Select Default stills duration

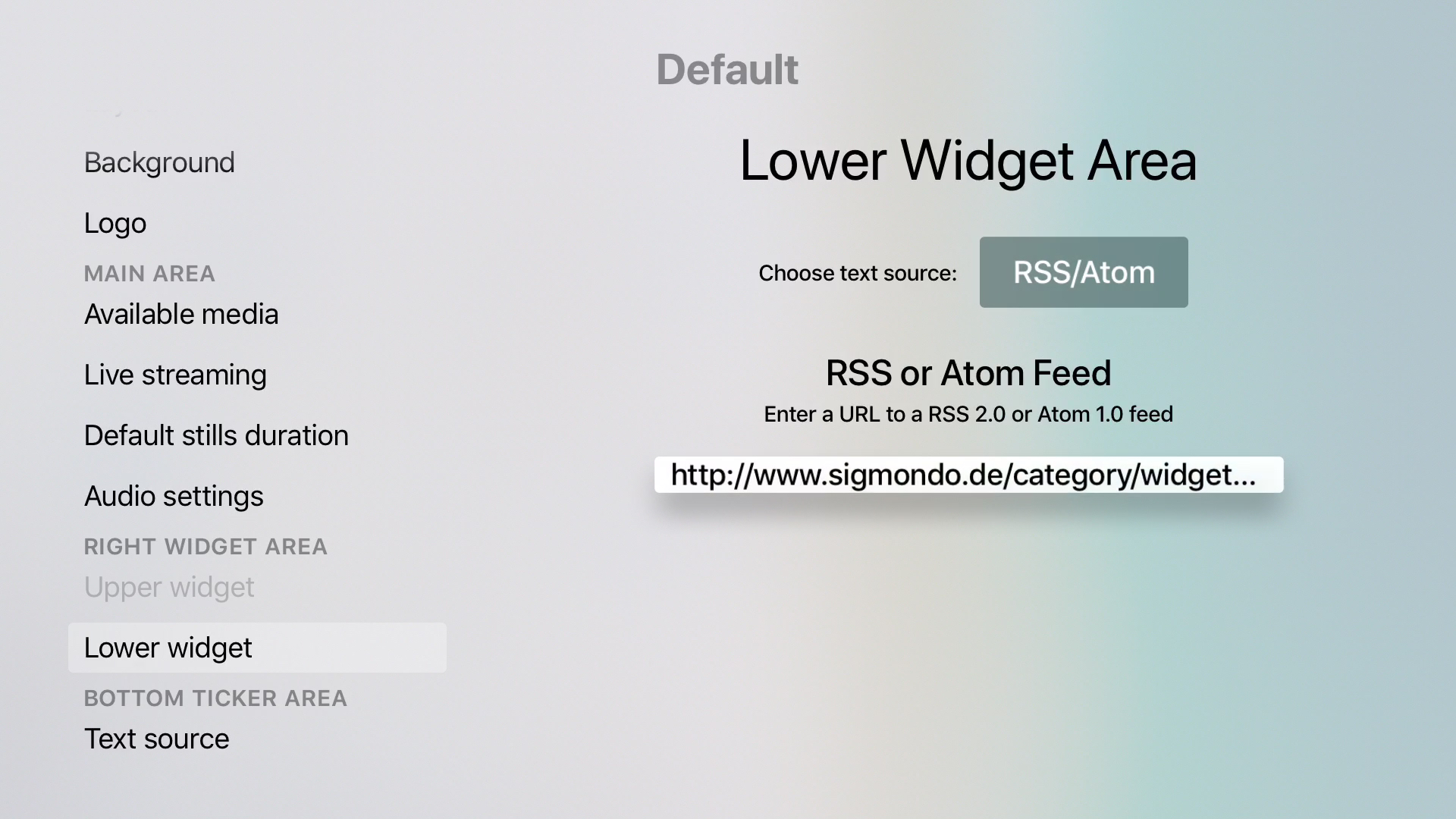tap(216, 435)
